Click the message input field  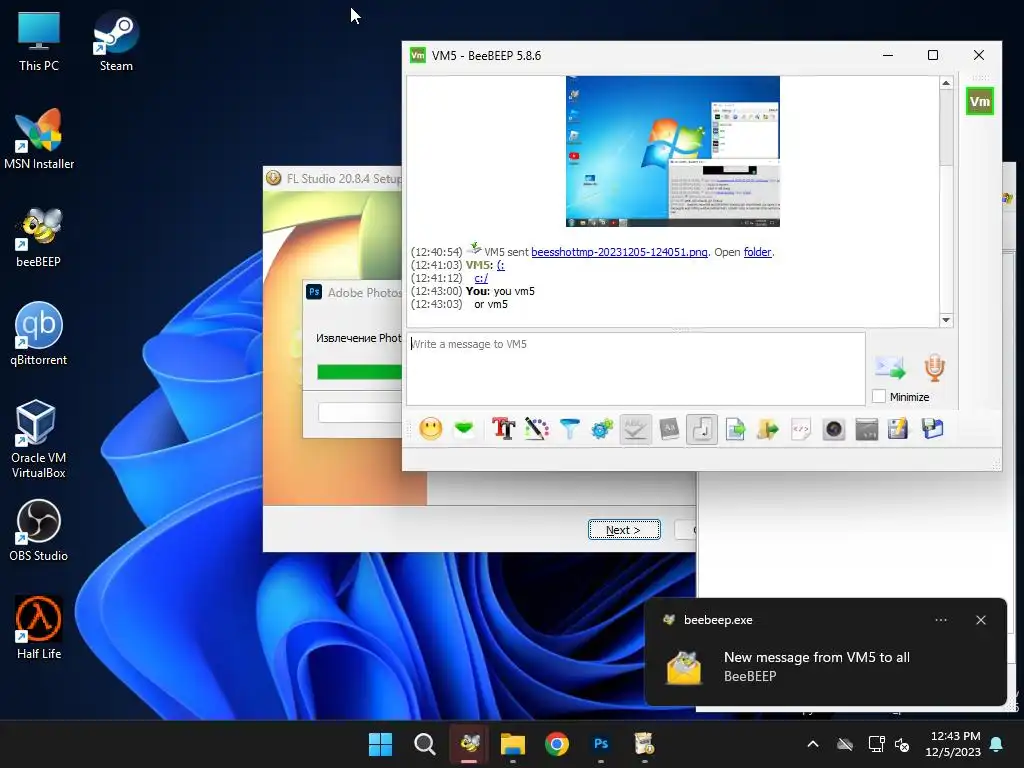tap(636, 368)
